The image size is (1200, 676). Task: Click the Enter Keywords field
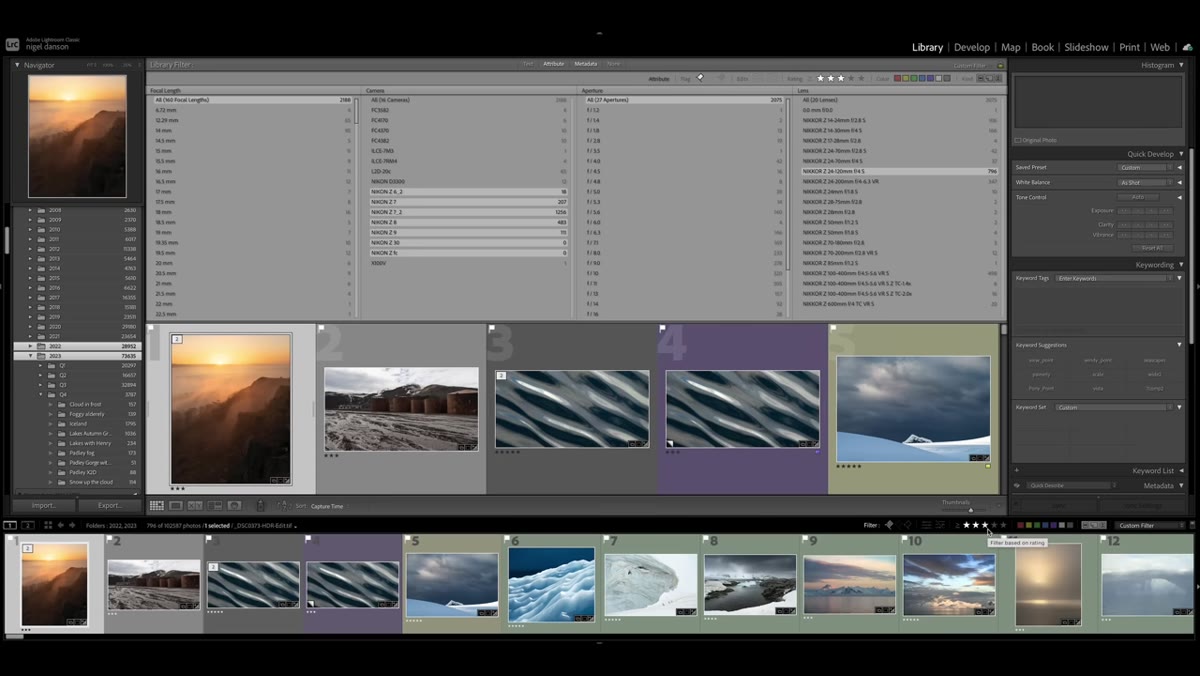tap(1113, 278)
